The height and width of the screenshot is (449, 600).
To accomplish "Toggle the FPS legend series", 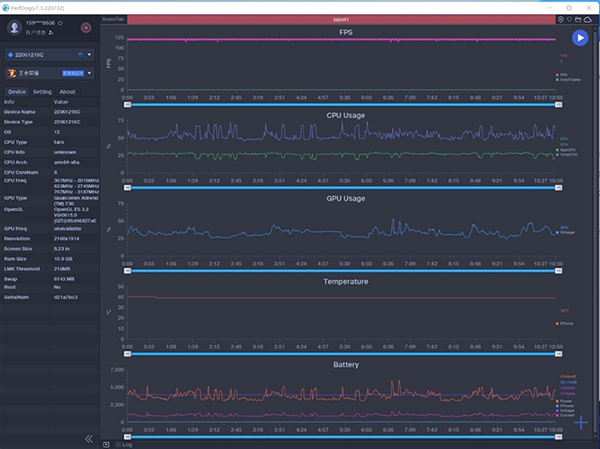I will pyautogui.click(x=563, y=74).
